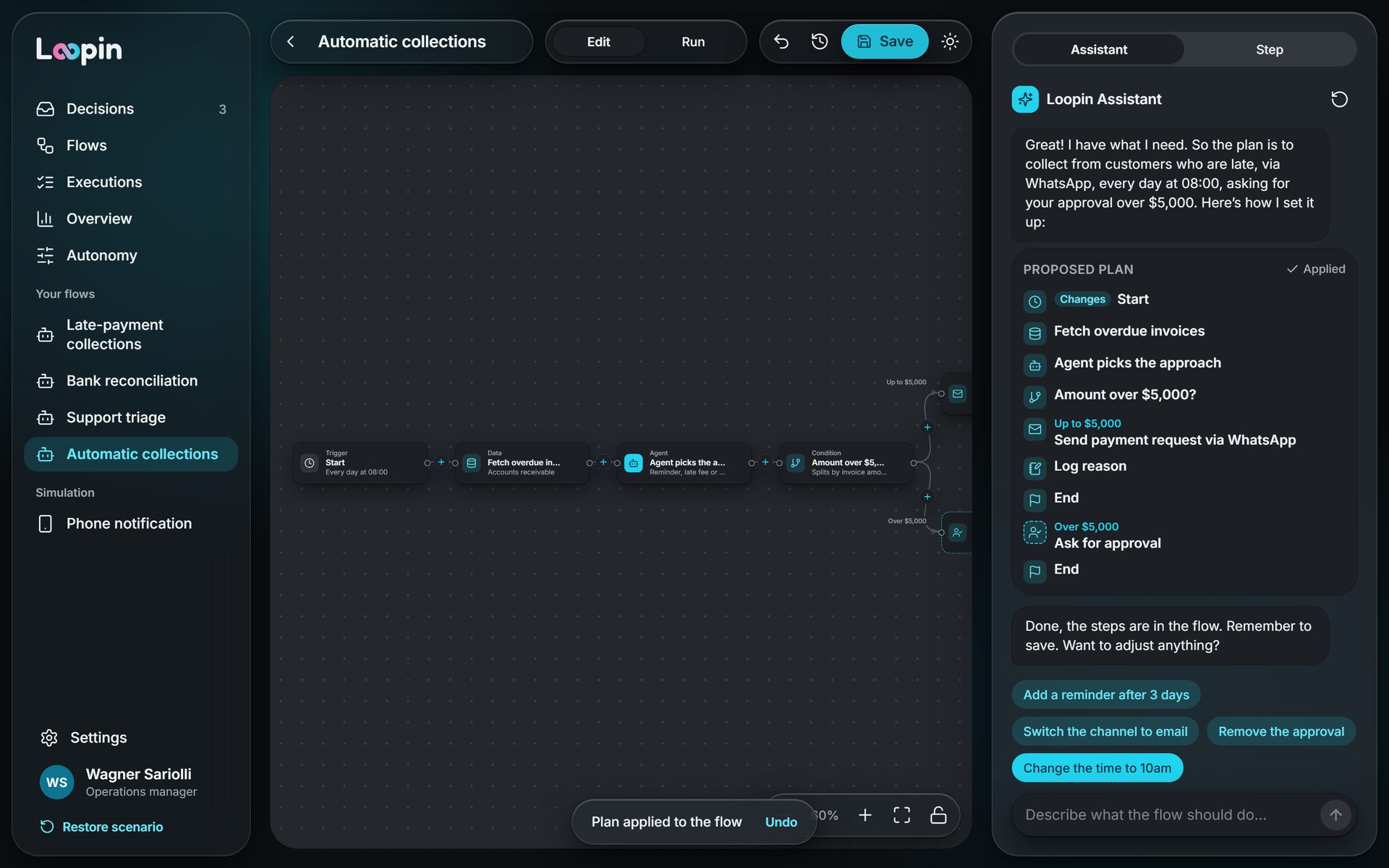Image resolution: width=1389 pixels, height=868 pixels.
Task: Open Late-payment collections flow
Action: pos(131,334)
